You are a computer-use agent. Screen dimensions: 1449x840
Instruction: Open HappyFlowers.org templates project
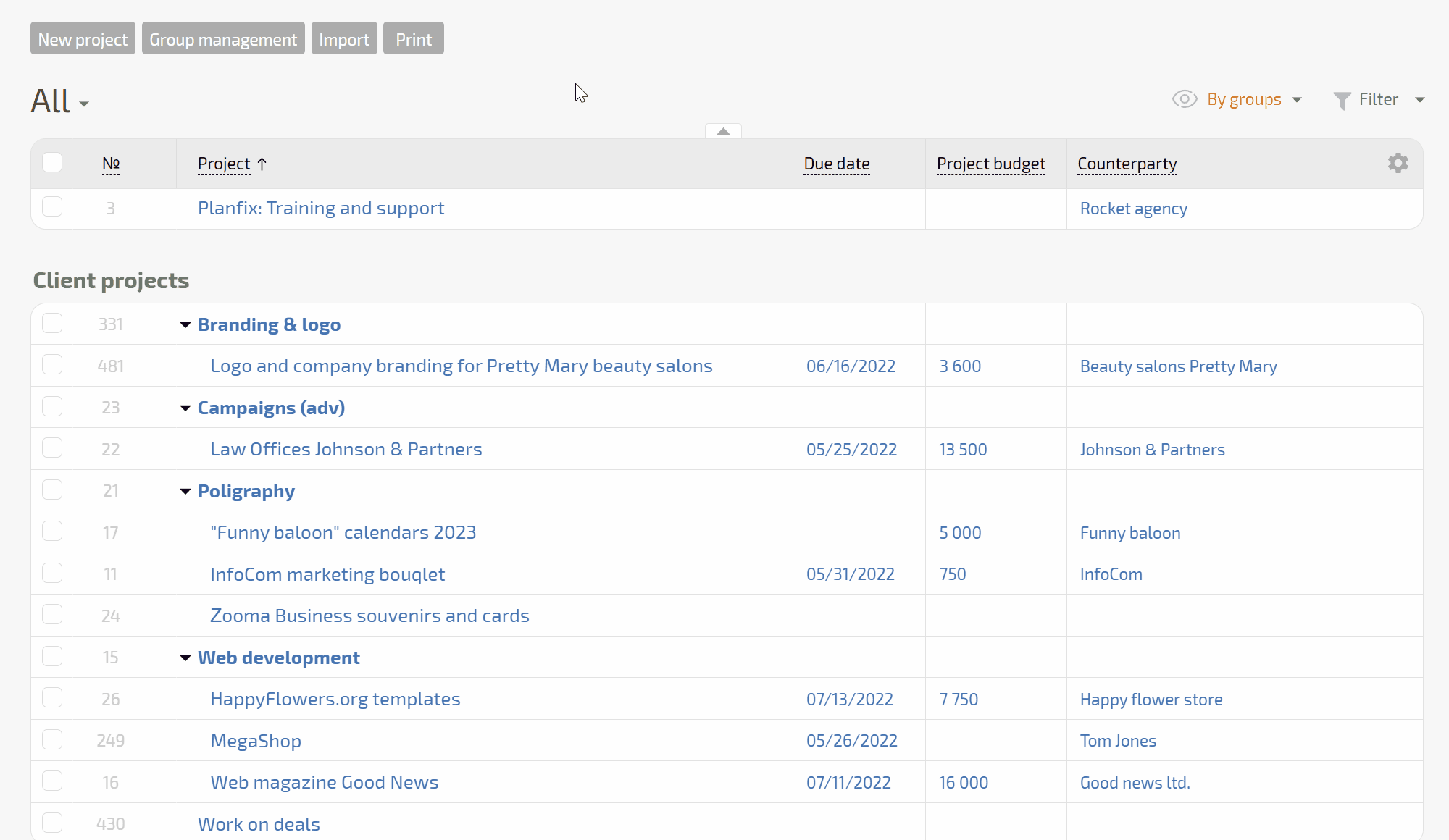pos(335,698)
